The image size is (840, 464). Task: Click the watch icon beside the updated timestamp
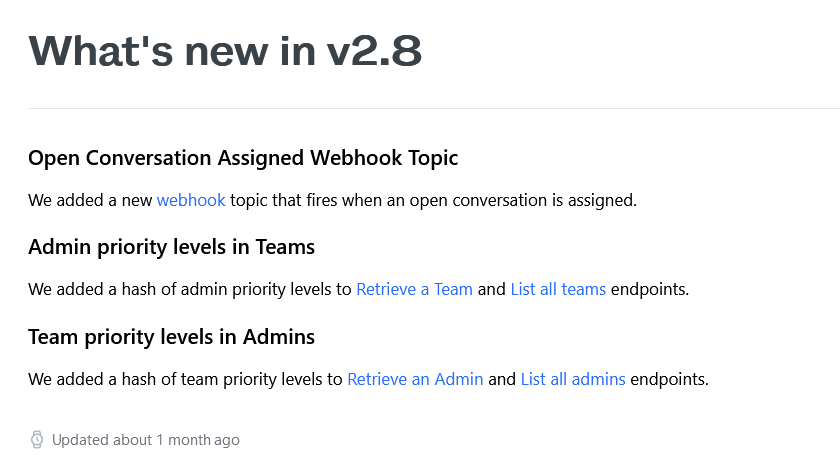coord(37,440)
